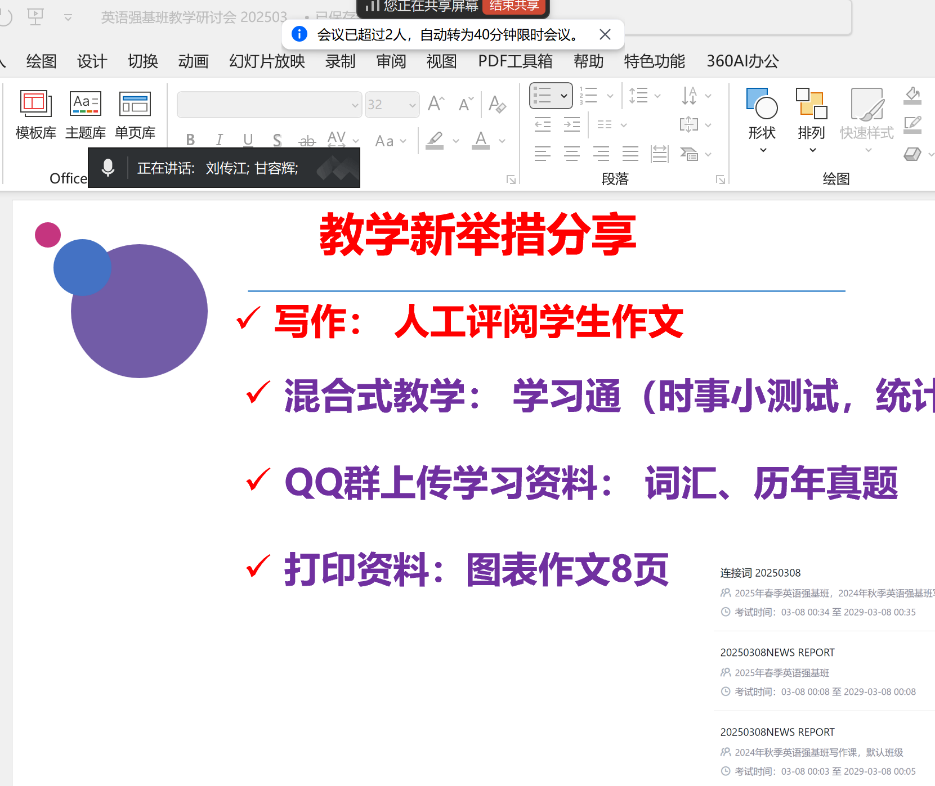The width and height of the screenshot is (935, 786).
Task: Click the increase font size icon
Action: (436, 104)
